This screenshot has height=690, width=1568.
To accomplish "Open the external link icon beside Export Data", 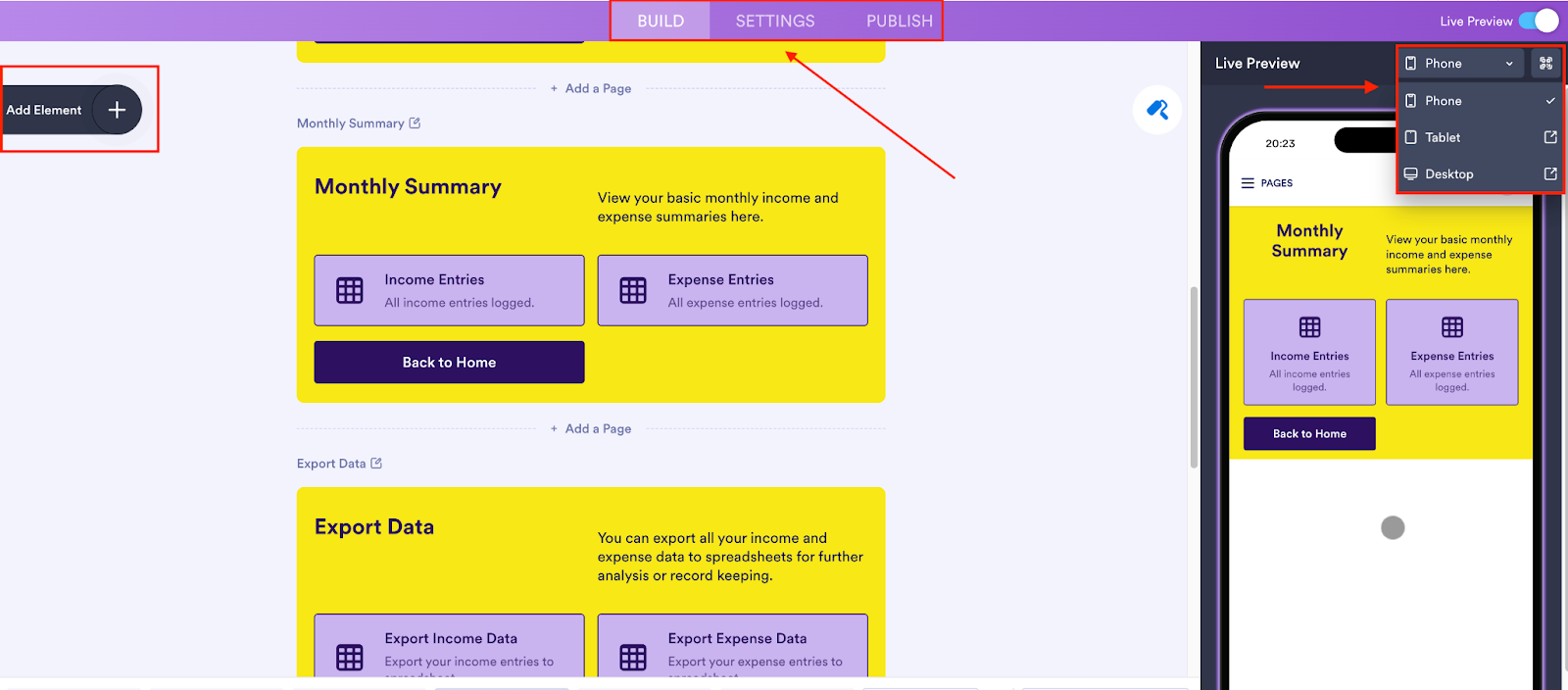I will (376, 464).
